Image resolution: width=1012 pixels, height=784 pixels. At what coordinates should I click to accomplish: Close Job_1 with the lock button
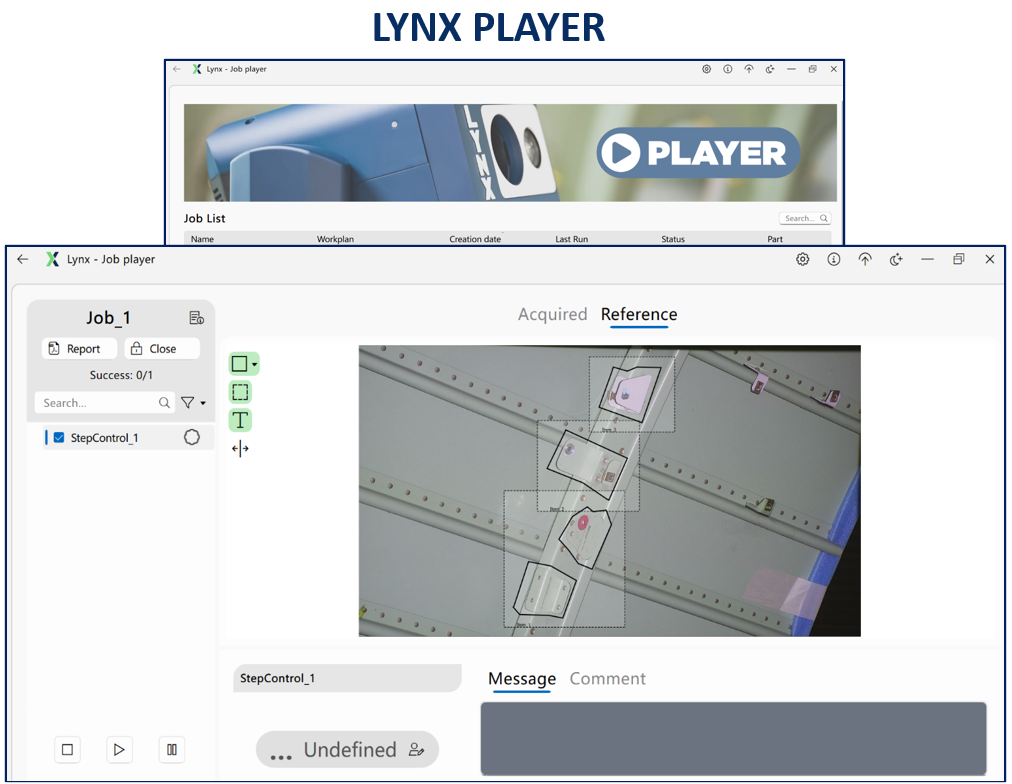162,348
